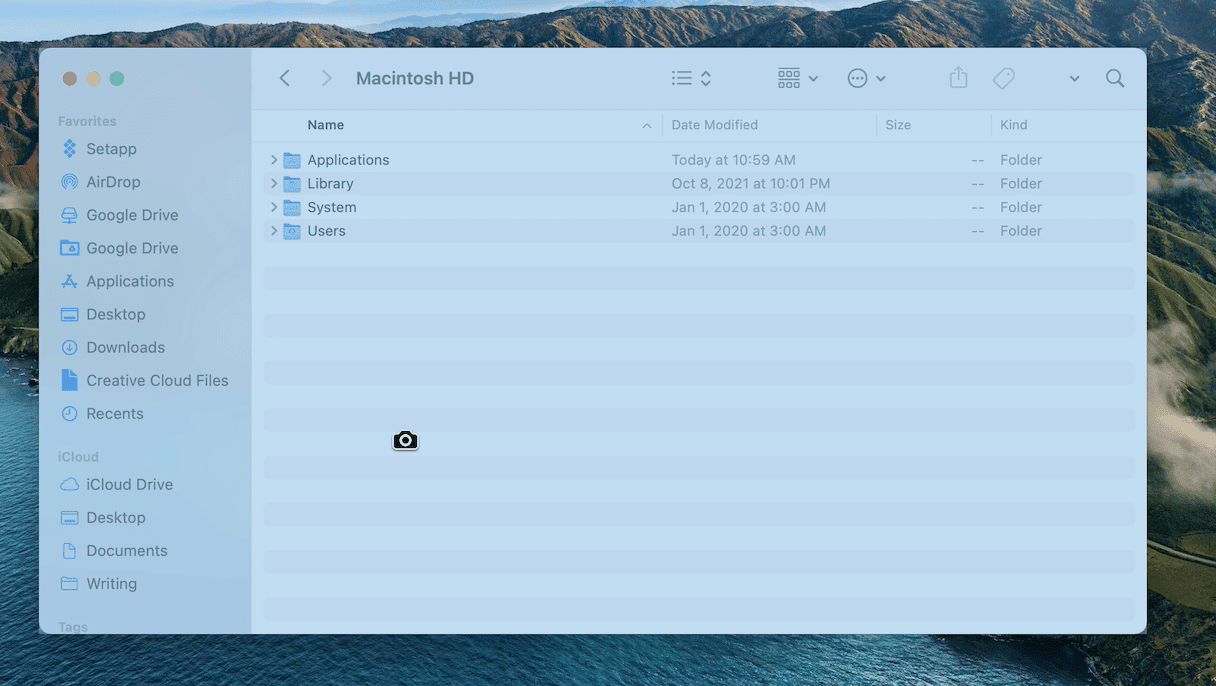Select the Users folder icon

coord(292,231)
